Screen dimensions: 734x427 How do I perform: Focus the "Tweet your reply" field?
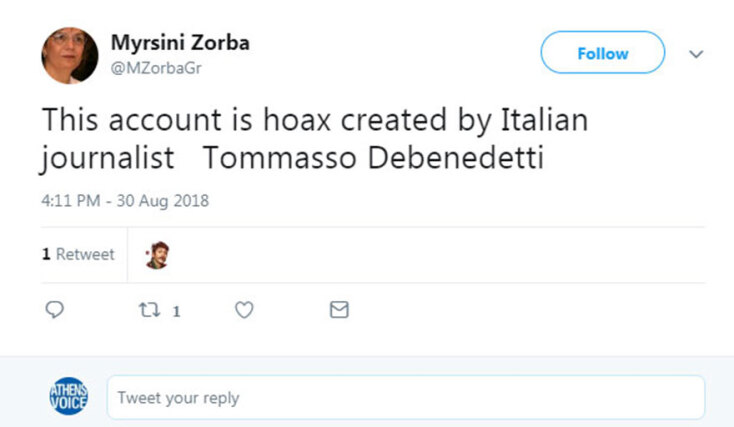405,397
